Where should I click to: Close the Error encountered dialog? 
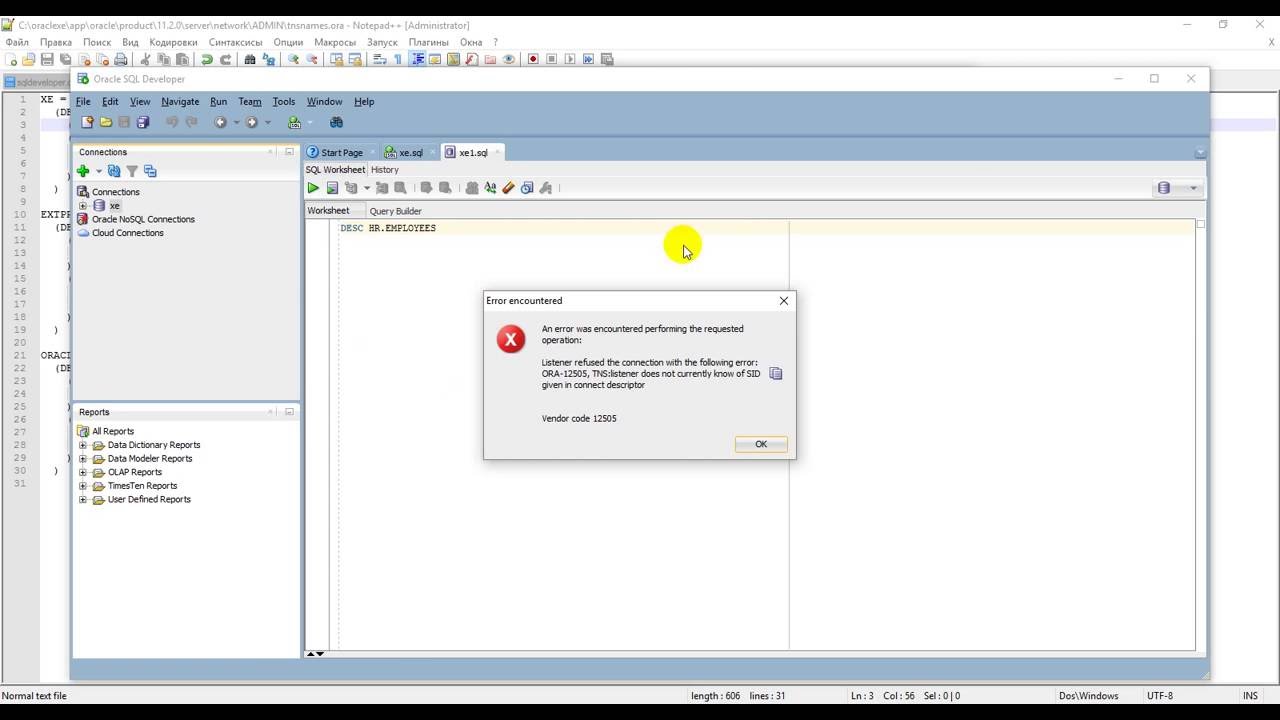click(784, 300)
